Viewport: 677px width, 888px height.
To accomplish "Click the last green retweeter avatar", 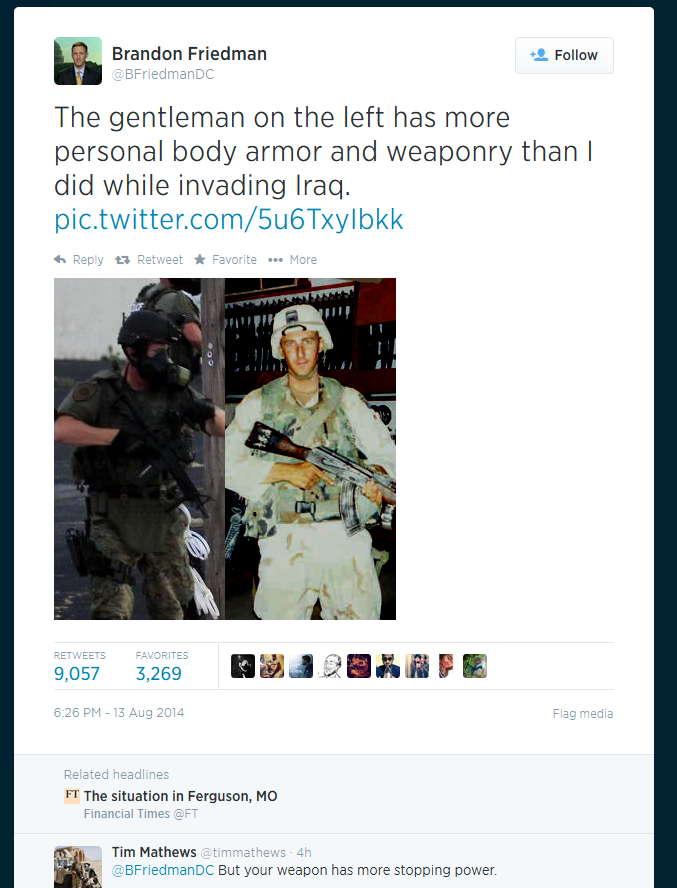I will [x=475, y=666].
